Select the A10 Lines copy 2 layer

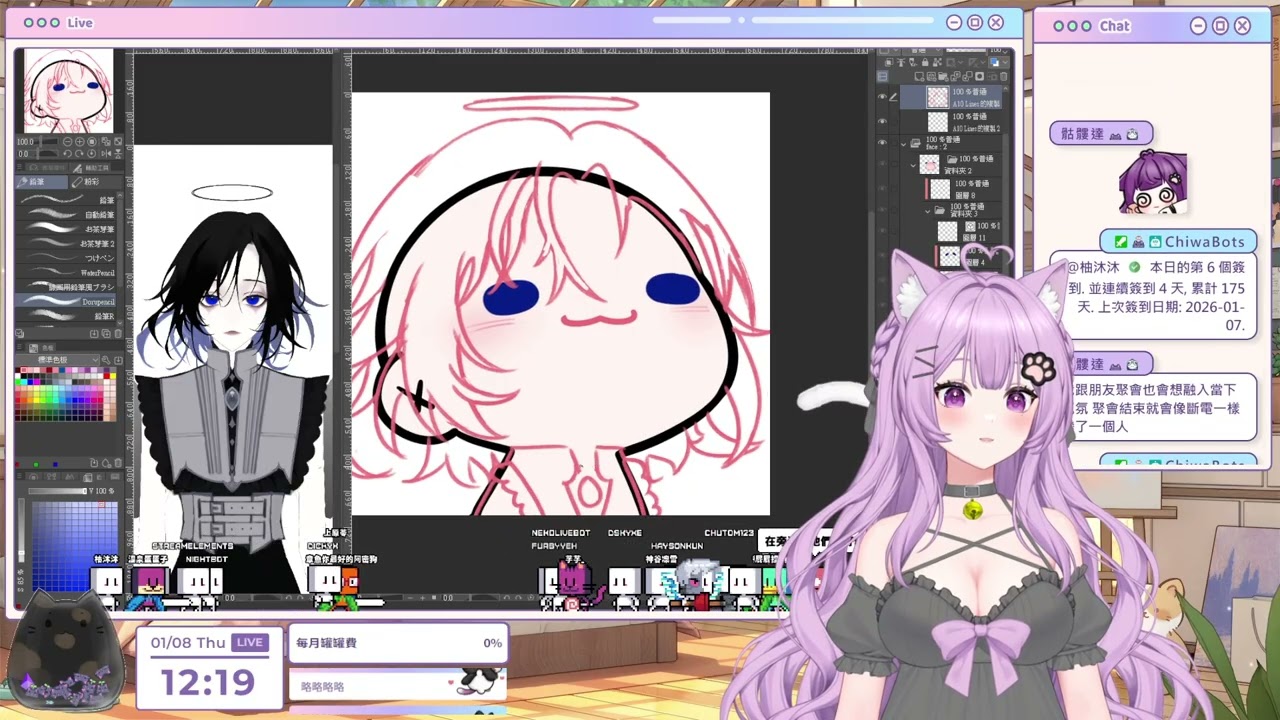coord(950,122)
